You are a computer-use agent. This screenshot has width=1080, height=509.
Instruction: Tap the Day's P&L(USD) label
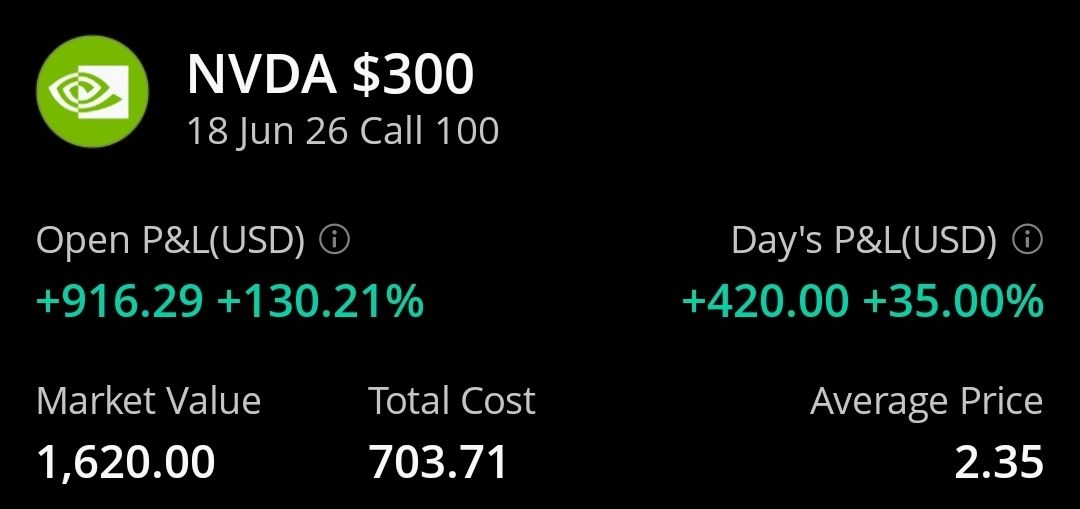pyautogui.click(x=864, y=241)
